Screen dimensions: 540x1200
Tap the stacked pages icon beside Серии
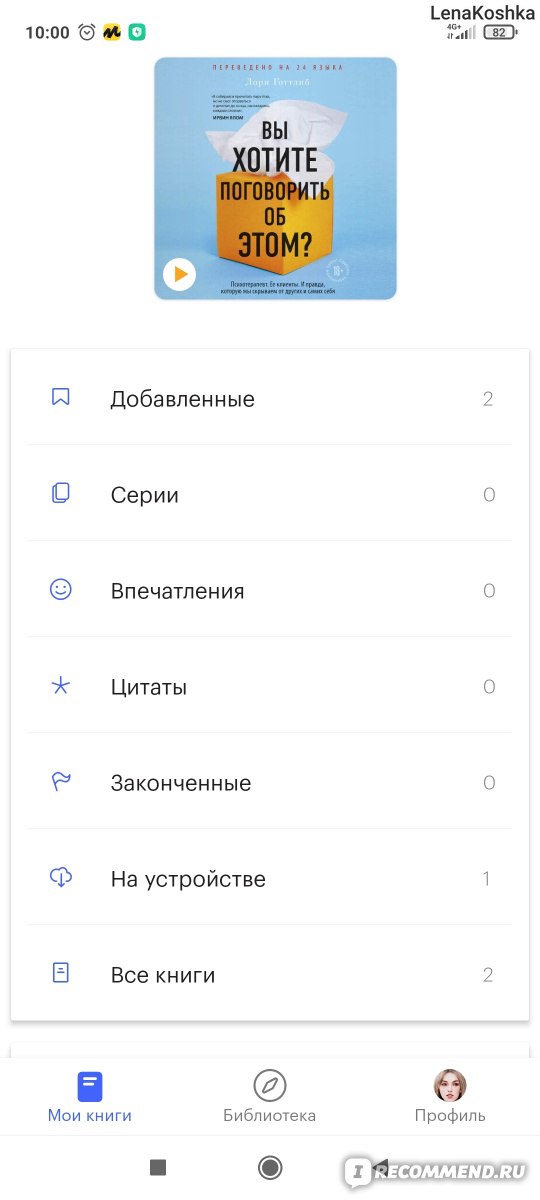point(61,493)
